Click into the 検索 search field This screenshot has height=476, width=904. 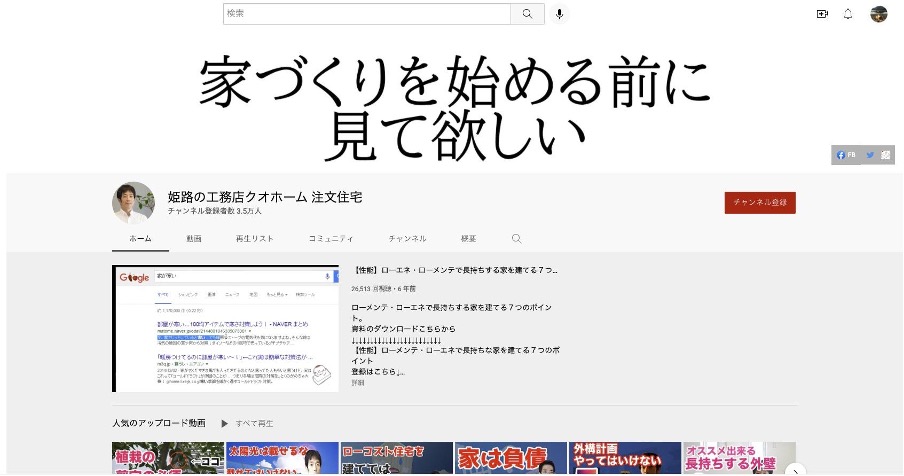366,14
